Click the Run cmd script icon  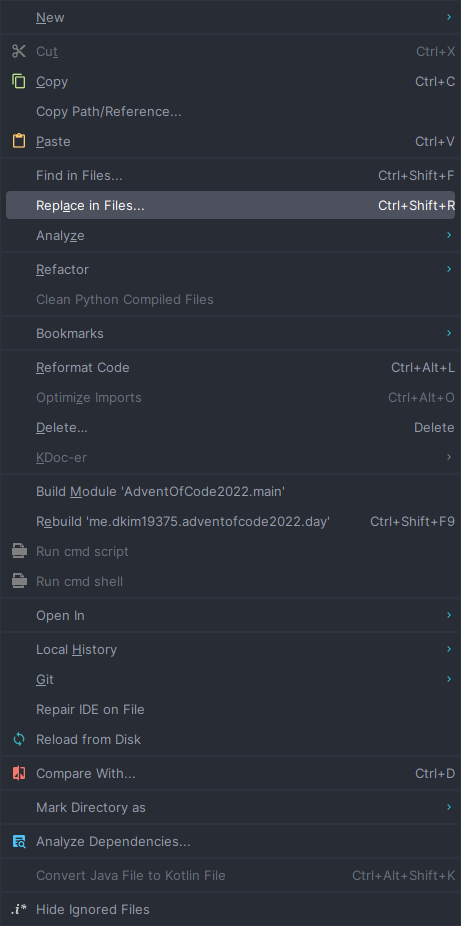(x=19, y=552)
